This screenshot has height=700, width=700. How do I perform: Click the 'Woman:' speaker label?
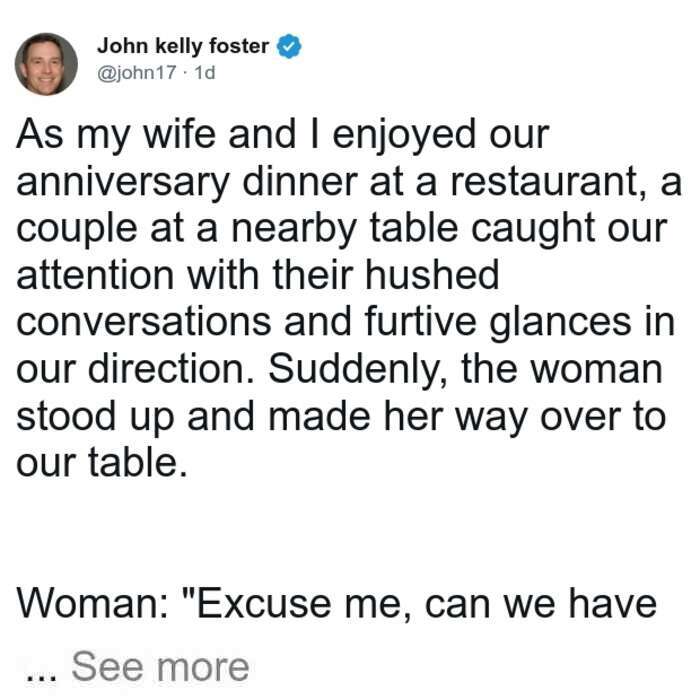[93, 603]
